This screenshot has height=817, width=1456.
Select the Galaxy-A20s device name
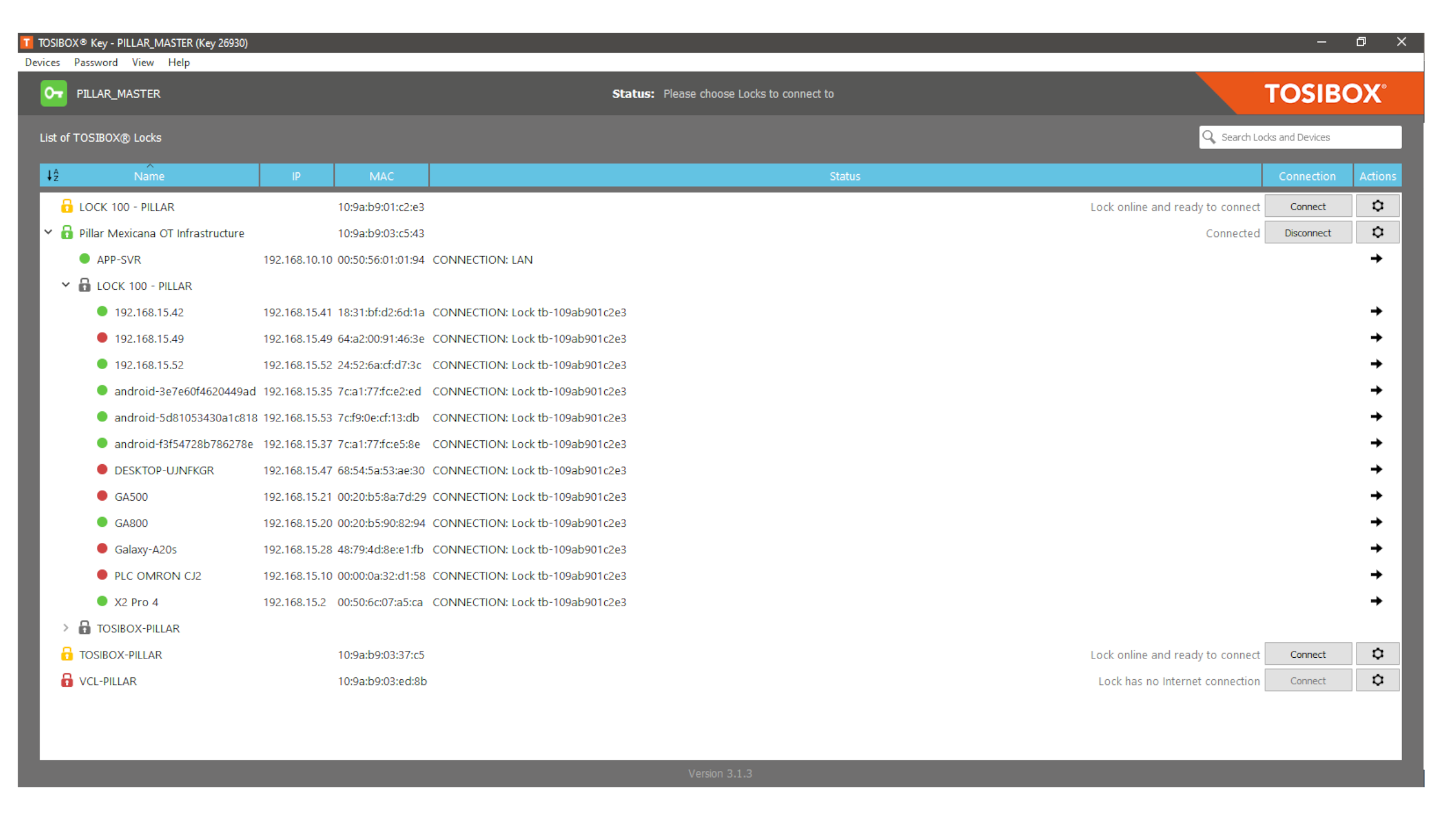[145, 549]
